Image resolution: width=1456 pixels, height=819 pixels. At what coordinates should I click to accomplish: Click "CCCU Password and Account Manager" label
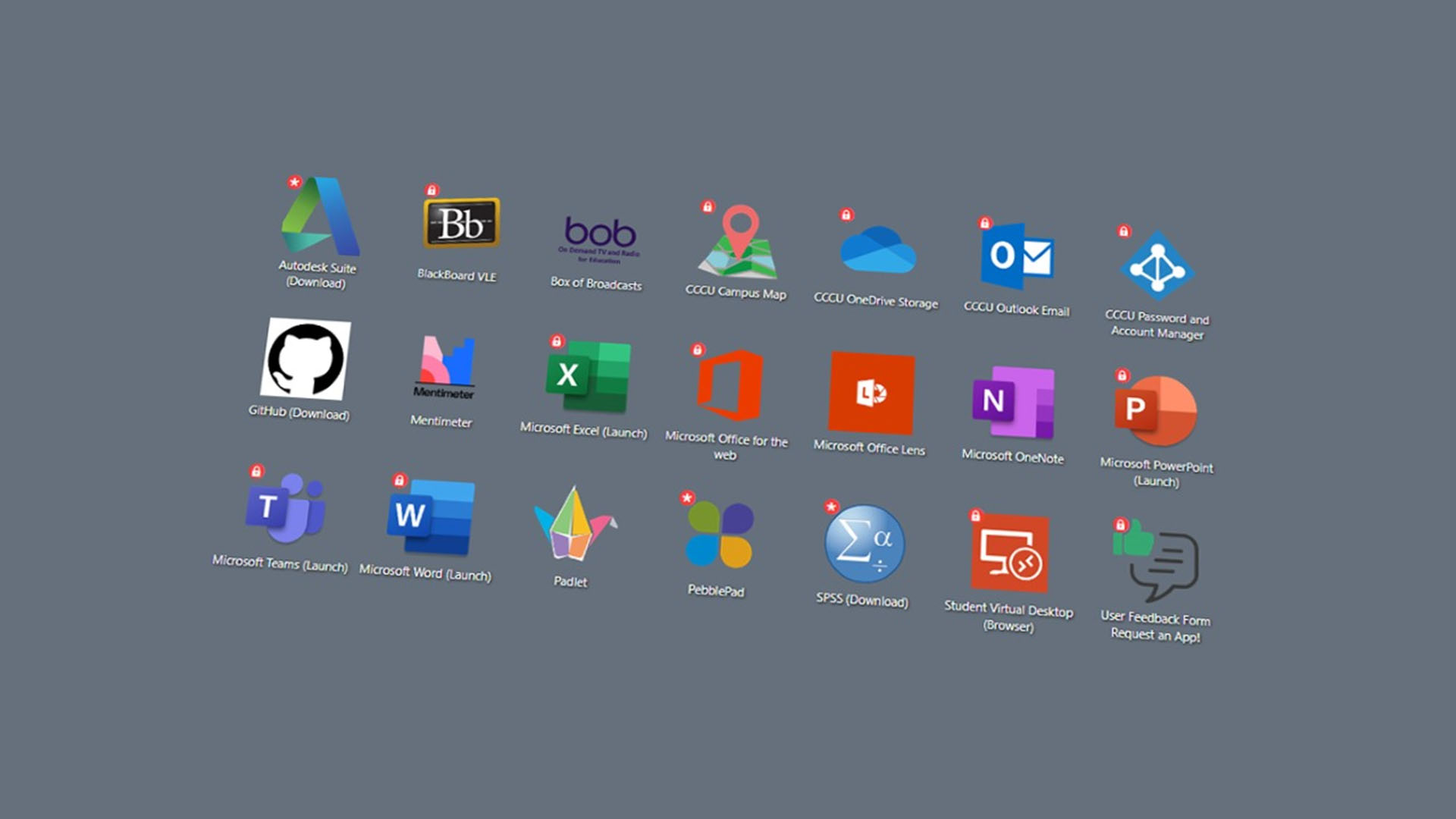click(1157, 325)
